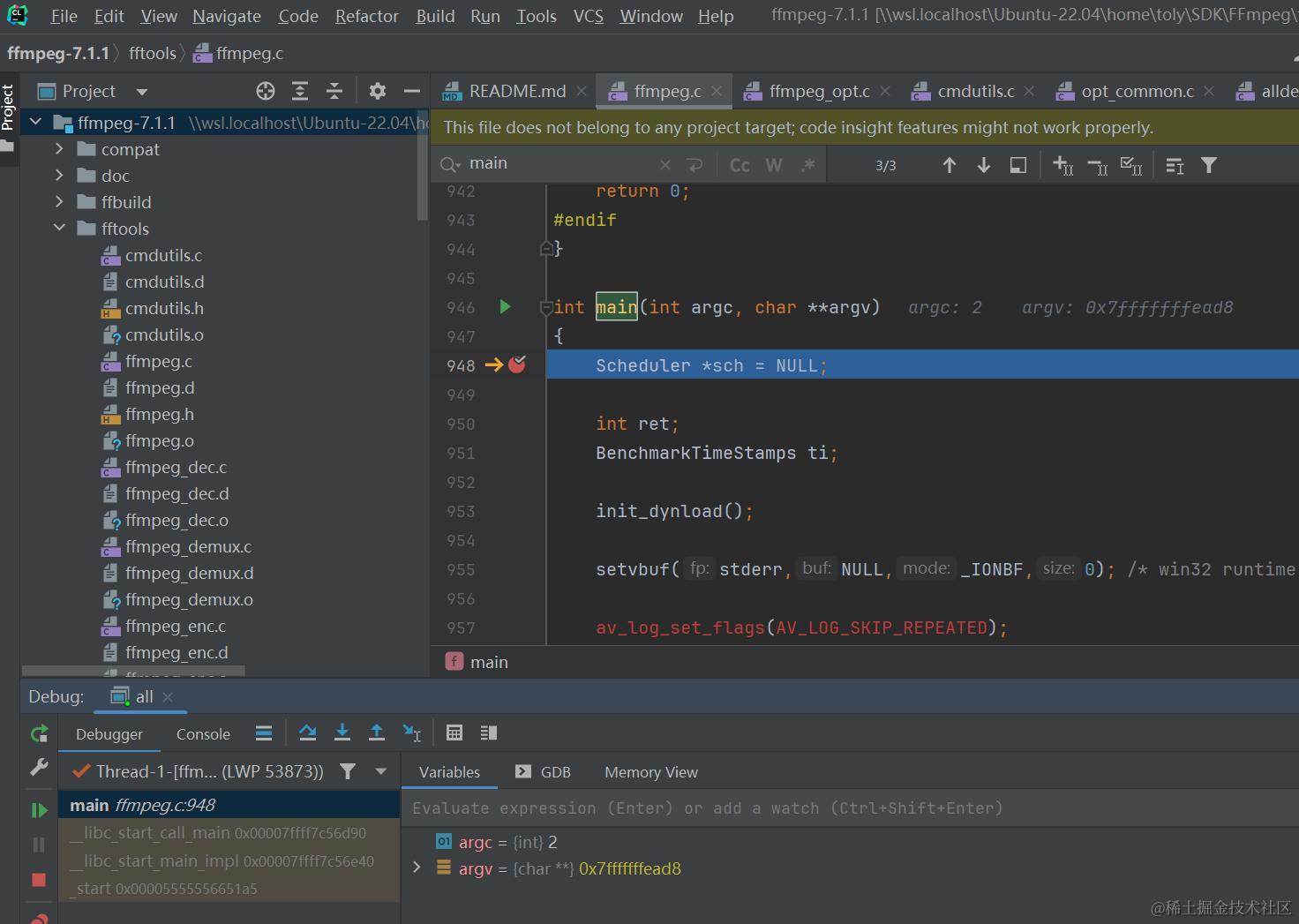Jump to next search occurrence arrow
This screenshot has height=924, width=1299.
tap(983, 165)
